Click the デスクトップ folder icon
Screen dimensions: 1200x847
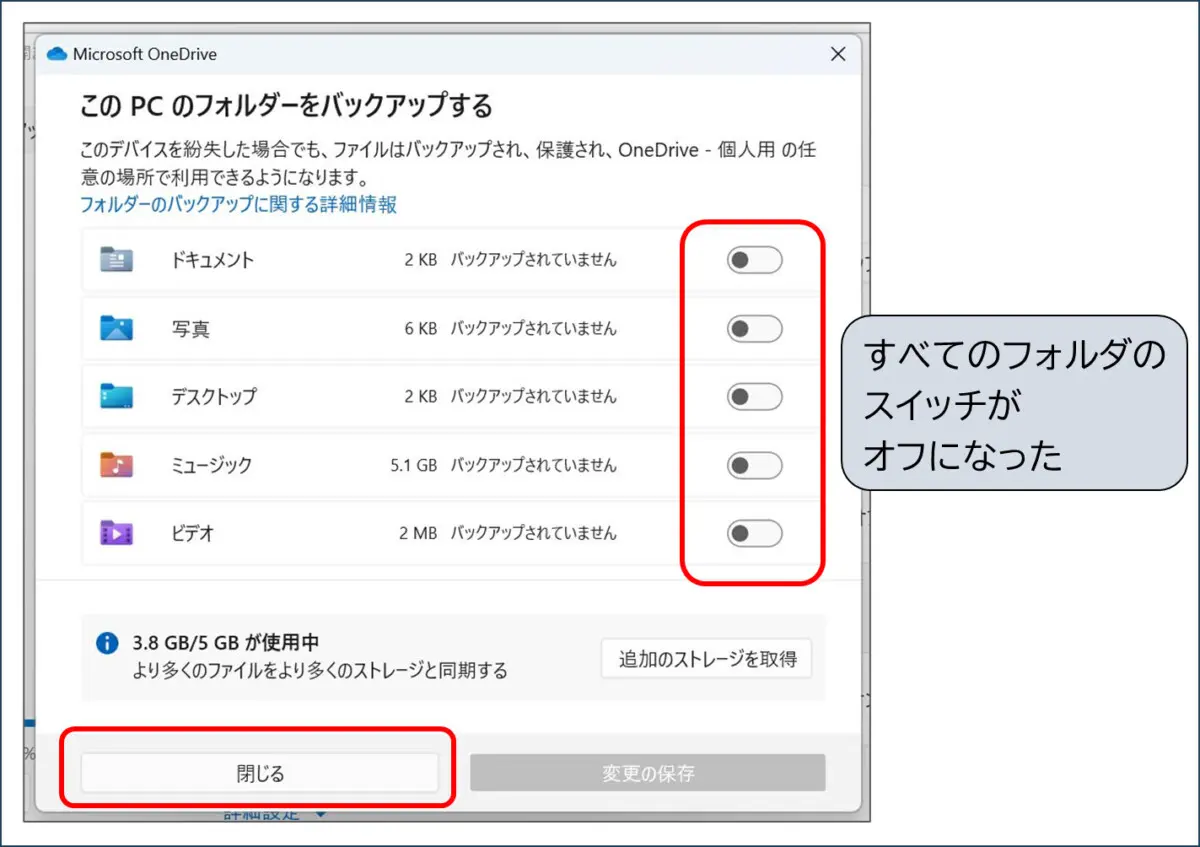117,396
